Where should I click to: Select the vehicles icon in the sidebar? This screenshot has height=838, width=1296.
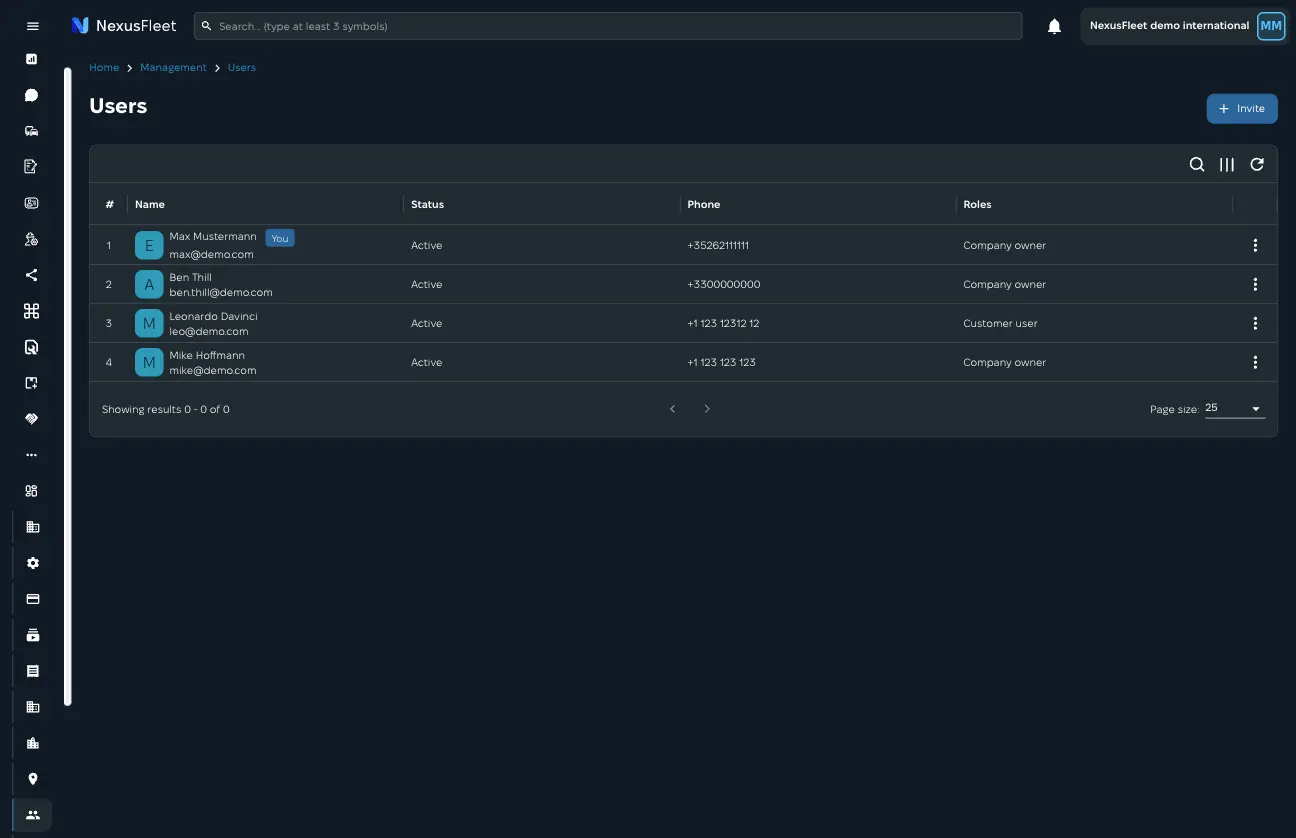coord(31,130)
